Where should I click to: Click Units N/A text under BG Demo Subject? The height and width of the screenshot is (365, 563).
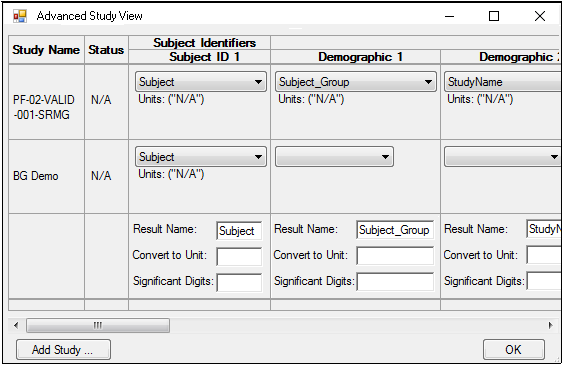(x=171, y=174)
